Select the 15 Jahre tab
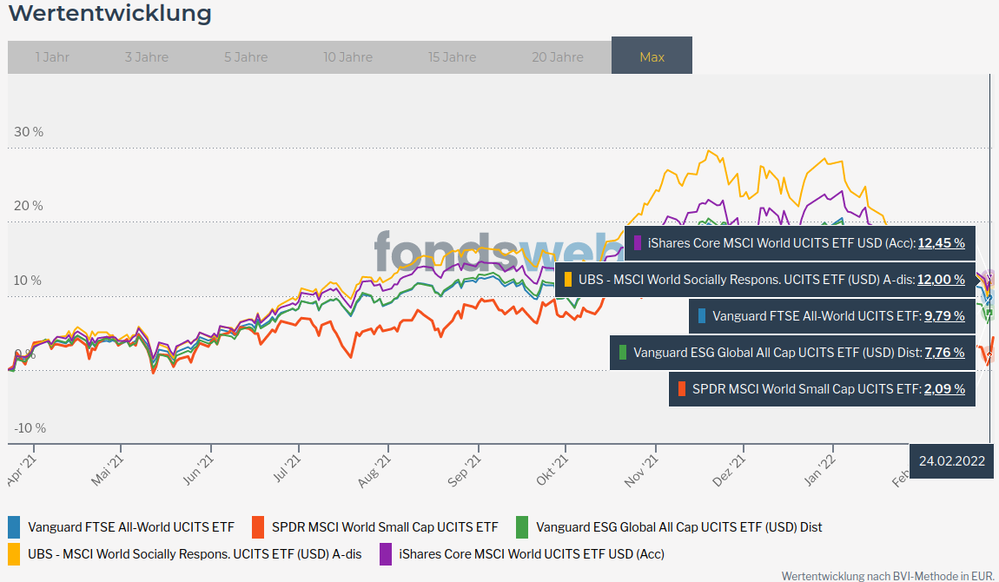This screenshot has height=582, width=999. click(452, 57)
